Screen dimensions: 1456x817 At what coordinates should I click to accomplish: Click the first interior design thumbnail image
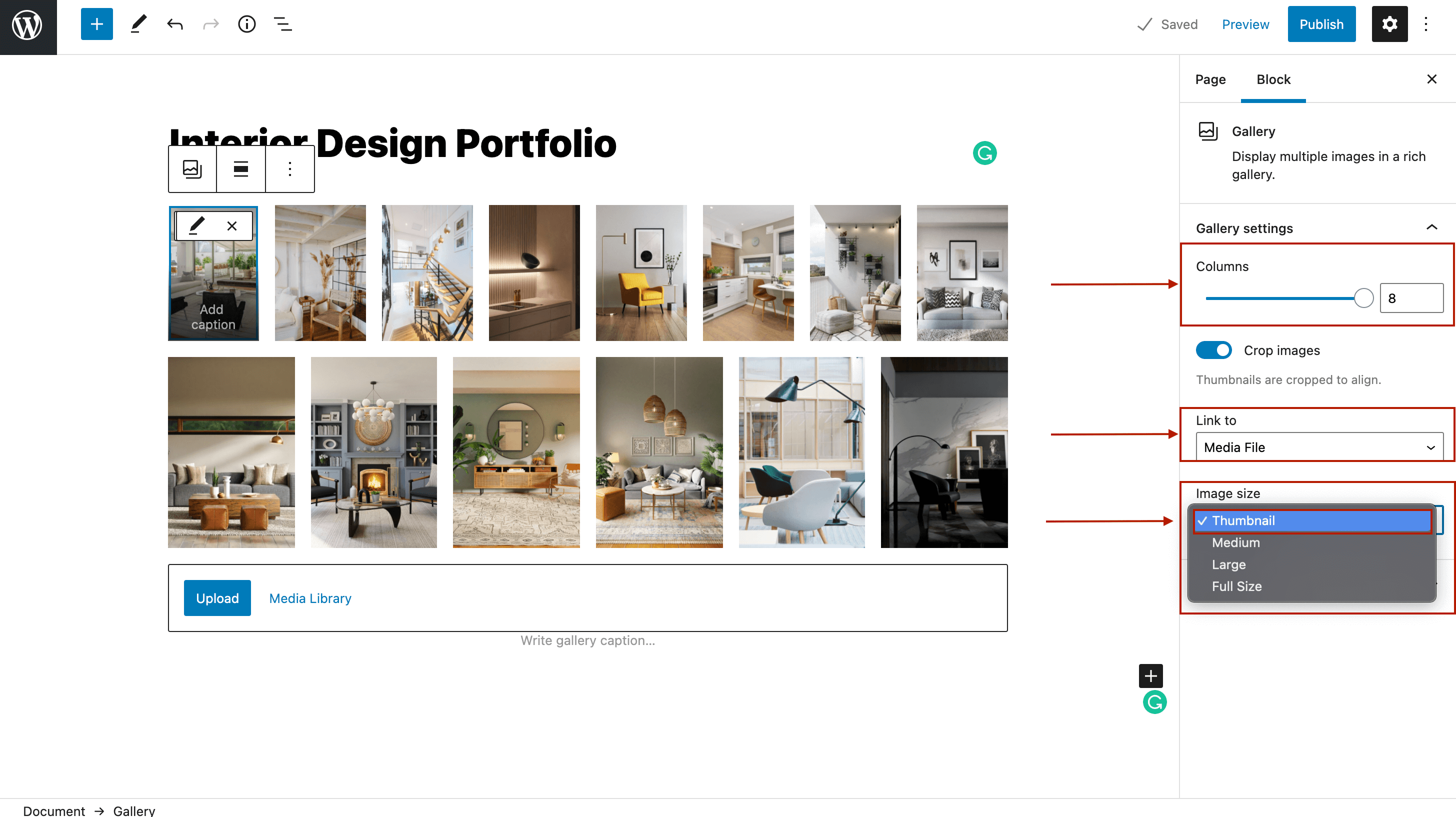(213, 273)
